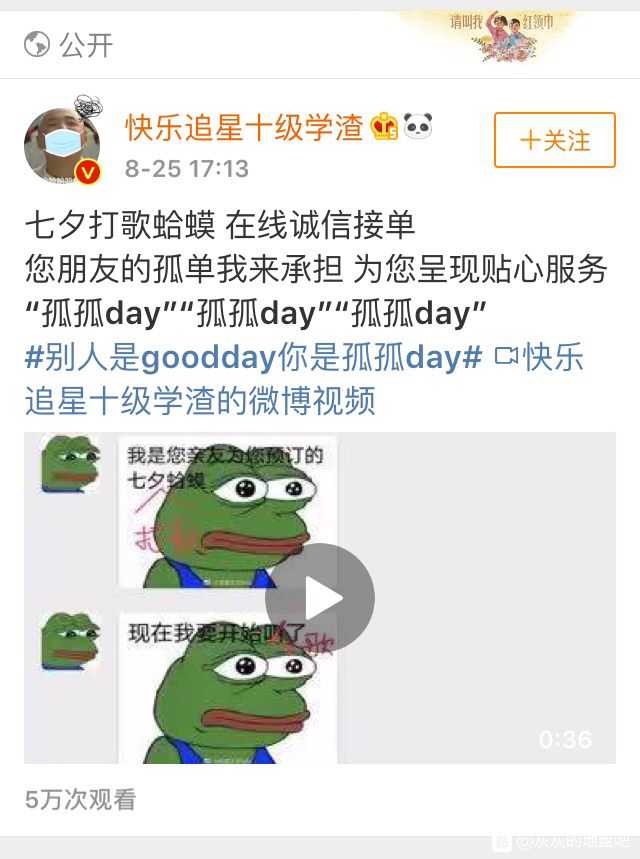Click the upper small Pepe chat avatar
This screenshot has width=640, height=859.
[71, 463]
